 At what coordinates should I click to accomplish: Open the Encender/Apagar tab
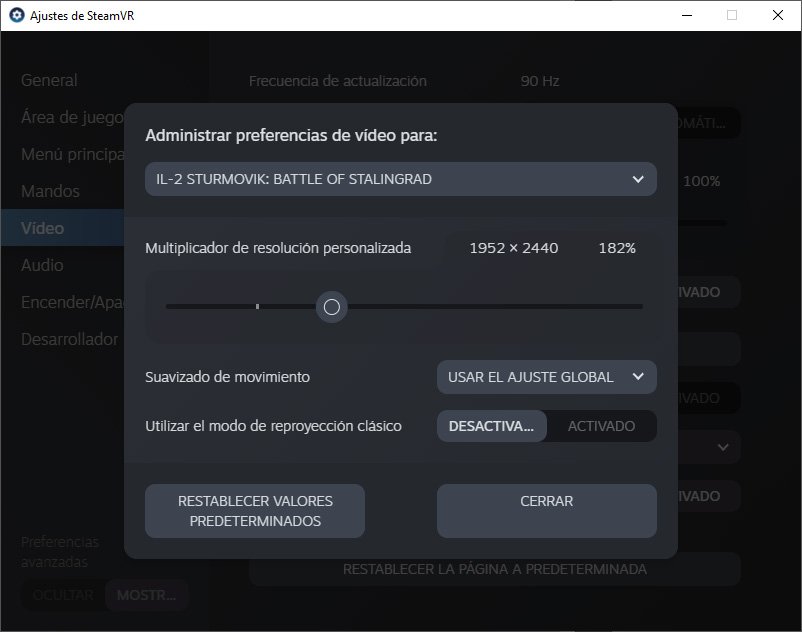(x=72, y=302)
